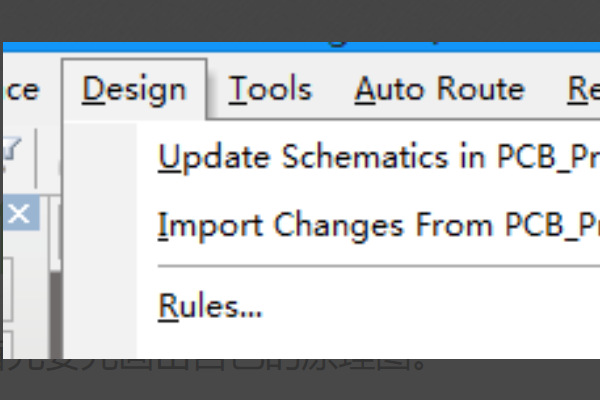Switch to Tools from the open Design menu
This screenshot has height=400, width=600.
269,90
